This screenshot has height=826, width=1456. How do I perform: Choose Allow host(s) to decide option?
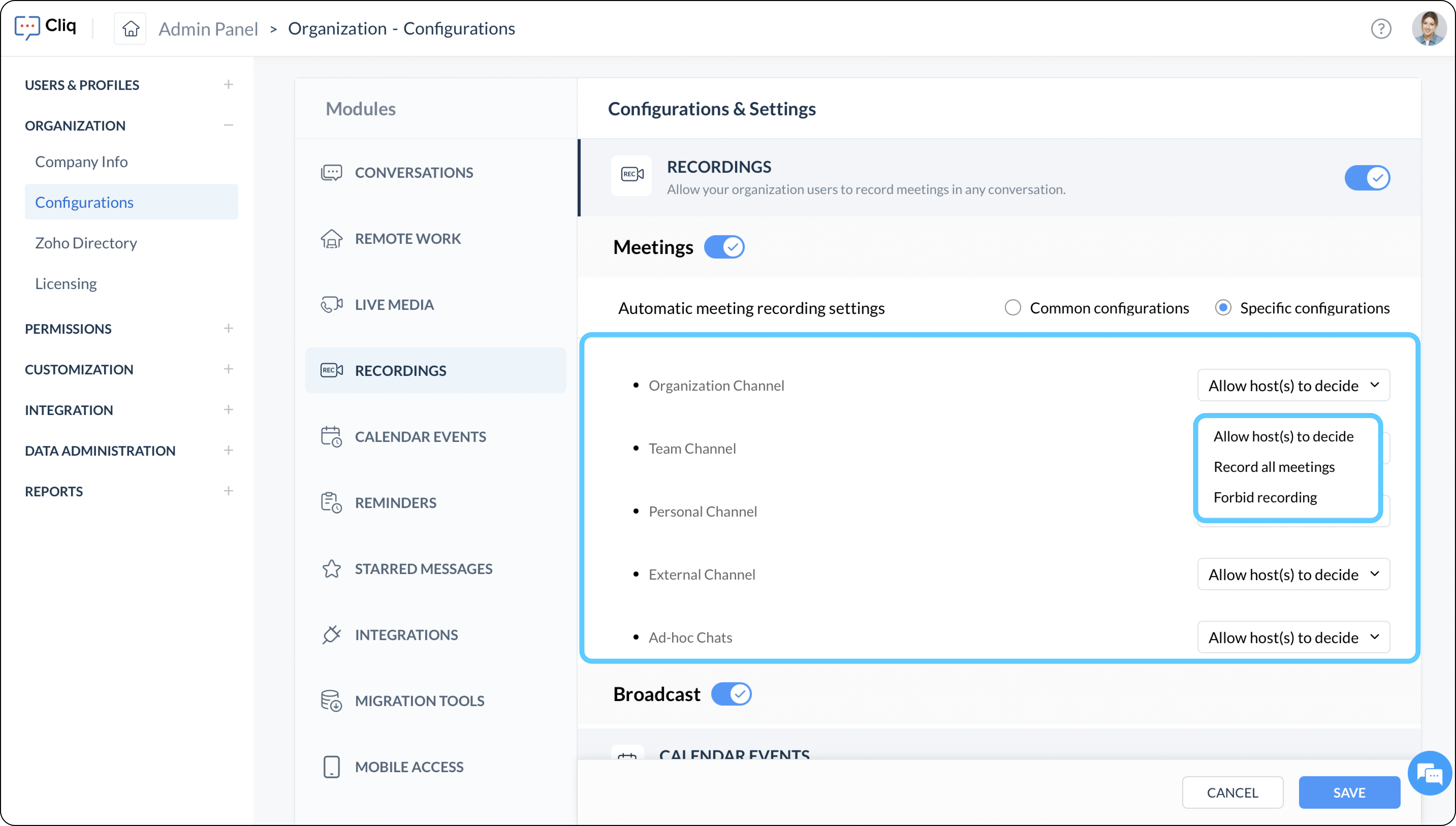coord(1283,436)
